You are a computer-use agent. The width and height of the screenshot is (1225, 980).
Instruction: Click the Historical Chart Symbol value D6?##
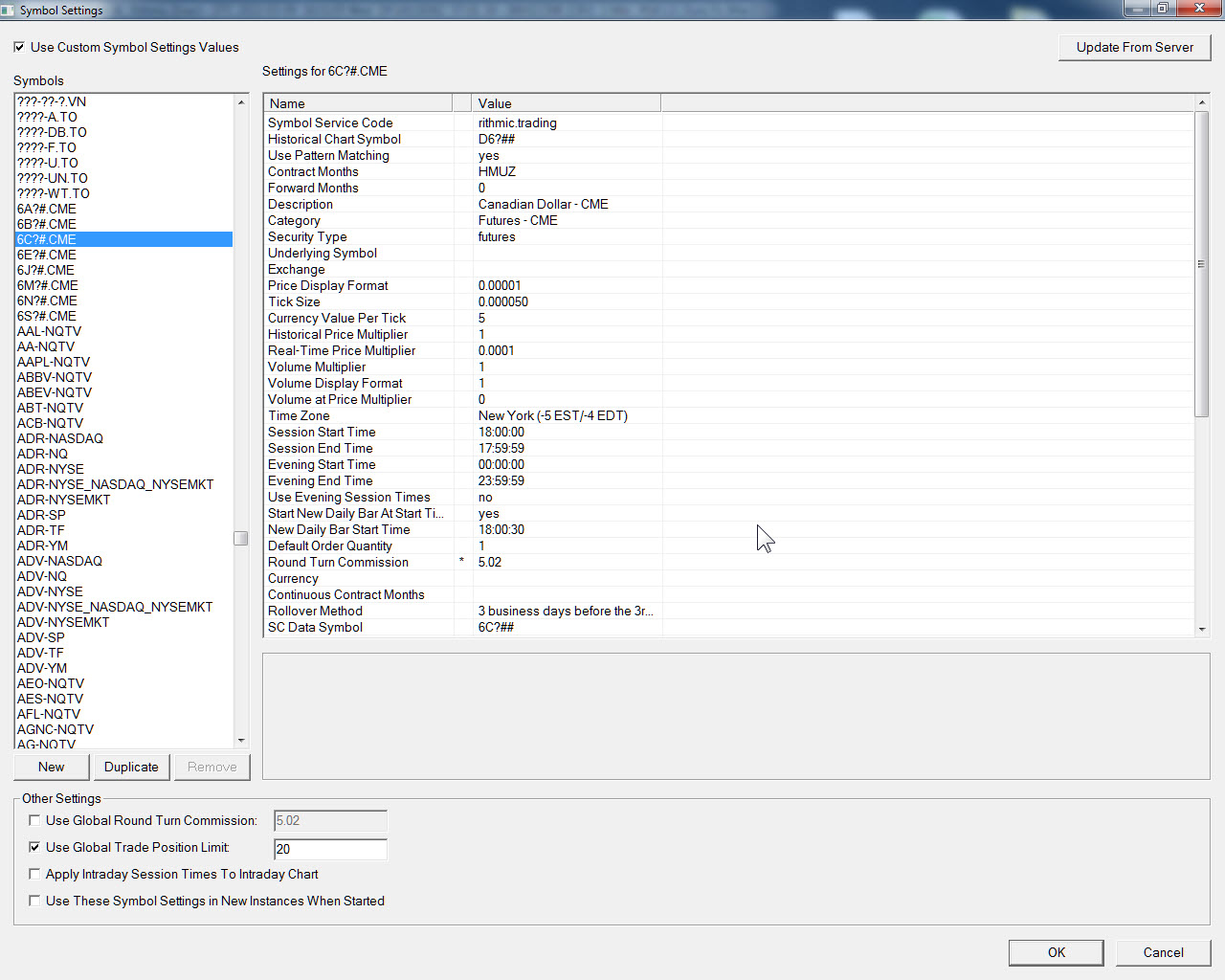click(497, 139)
